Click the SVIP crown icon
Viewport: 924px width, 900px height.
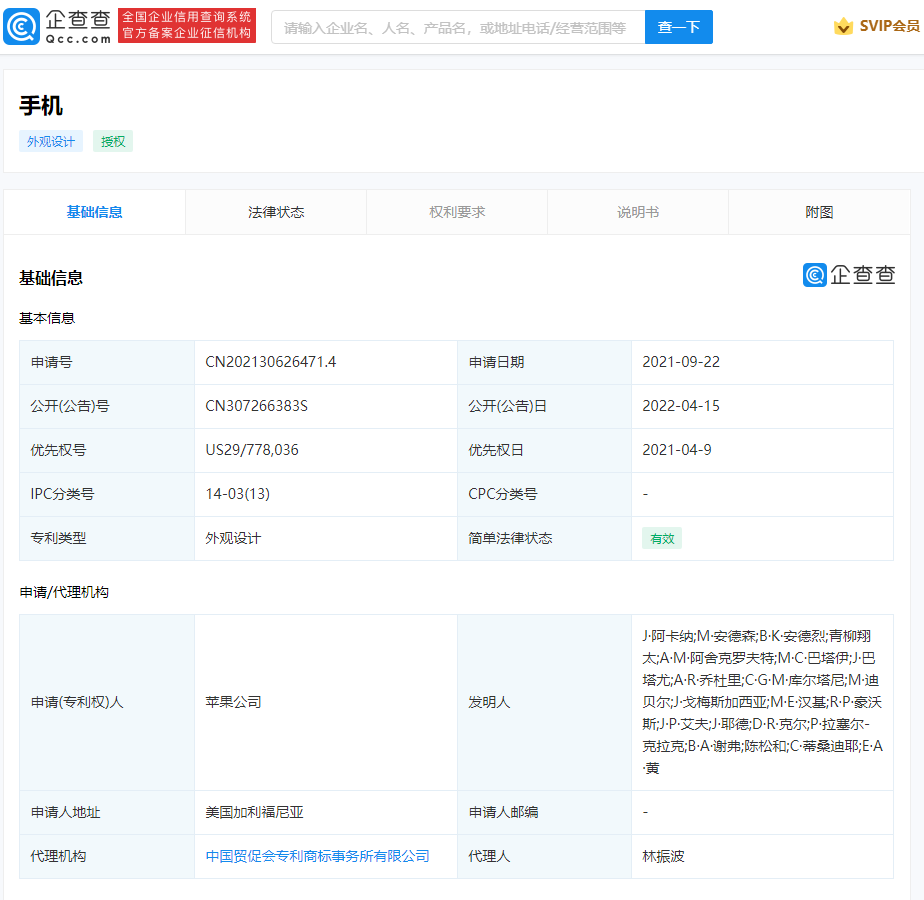(843, 26)
